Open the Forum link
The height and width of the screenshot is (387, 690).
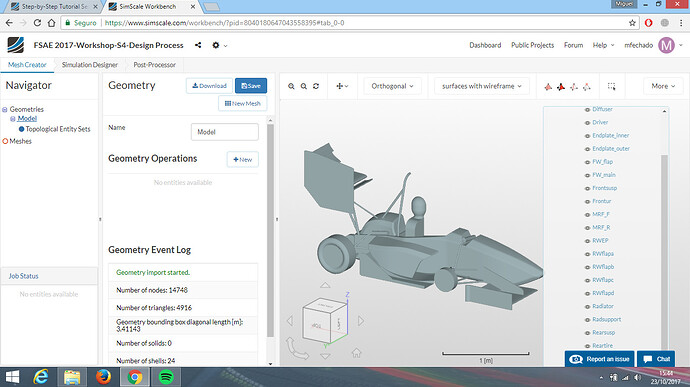[573, 45]
